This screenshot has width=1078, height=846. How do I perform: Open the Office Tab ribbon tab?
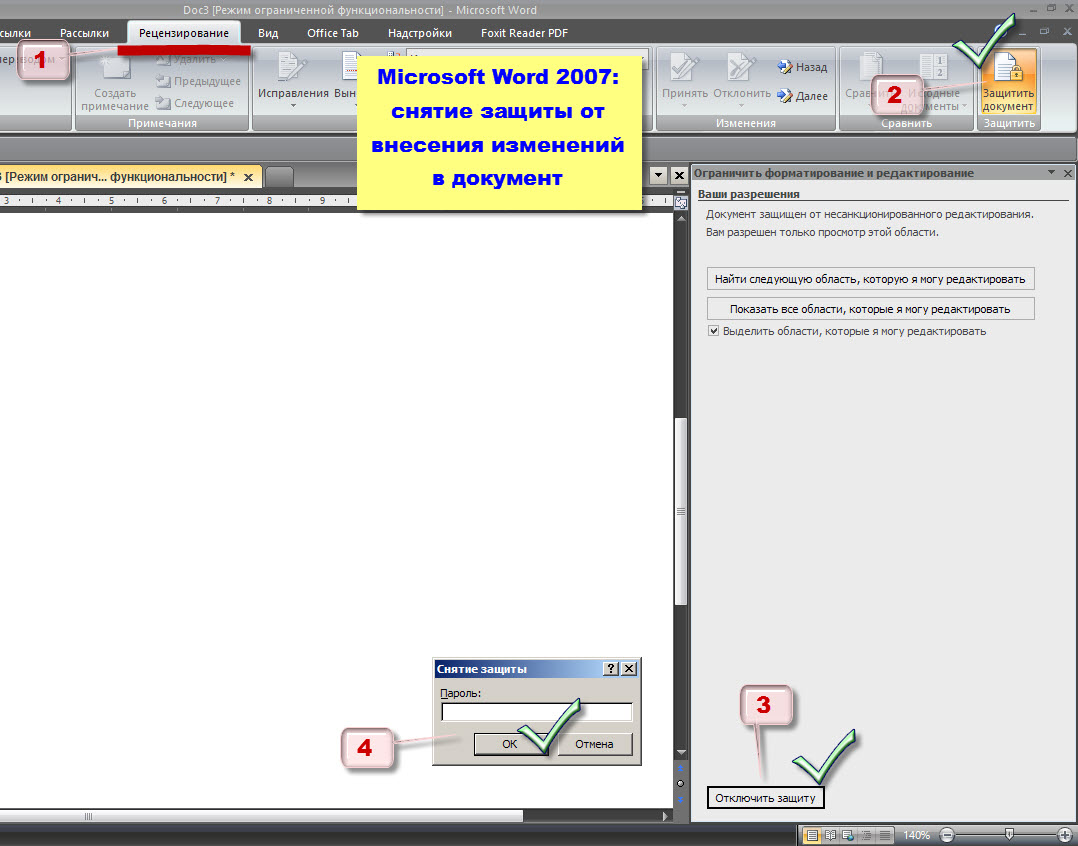point(333,33)
